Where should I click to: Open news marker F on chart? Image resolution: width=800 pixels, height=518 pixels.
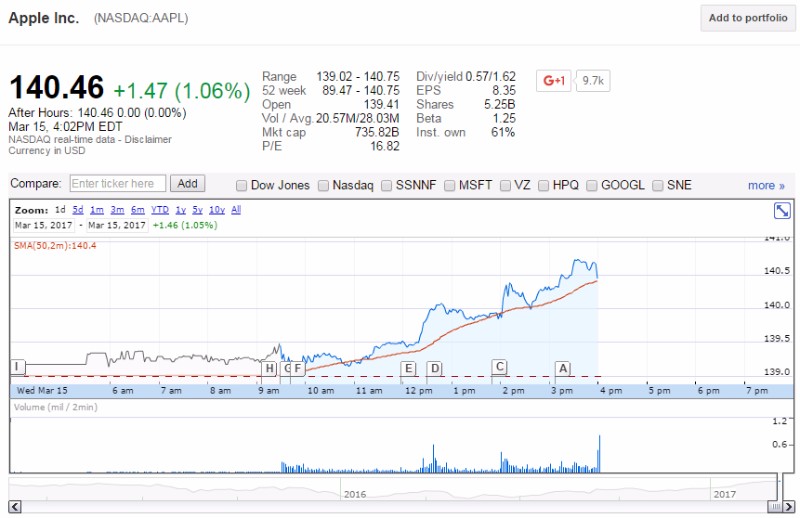297,368
